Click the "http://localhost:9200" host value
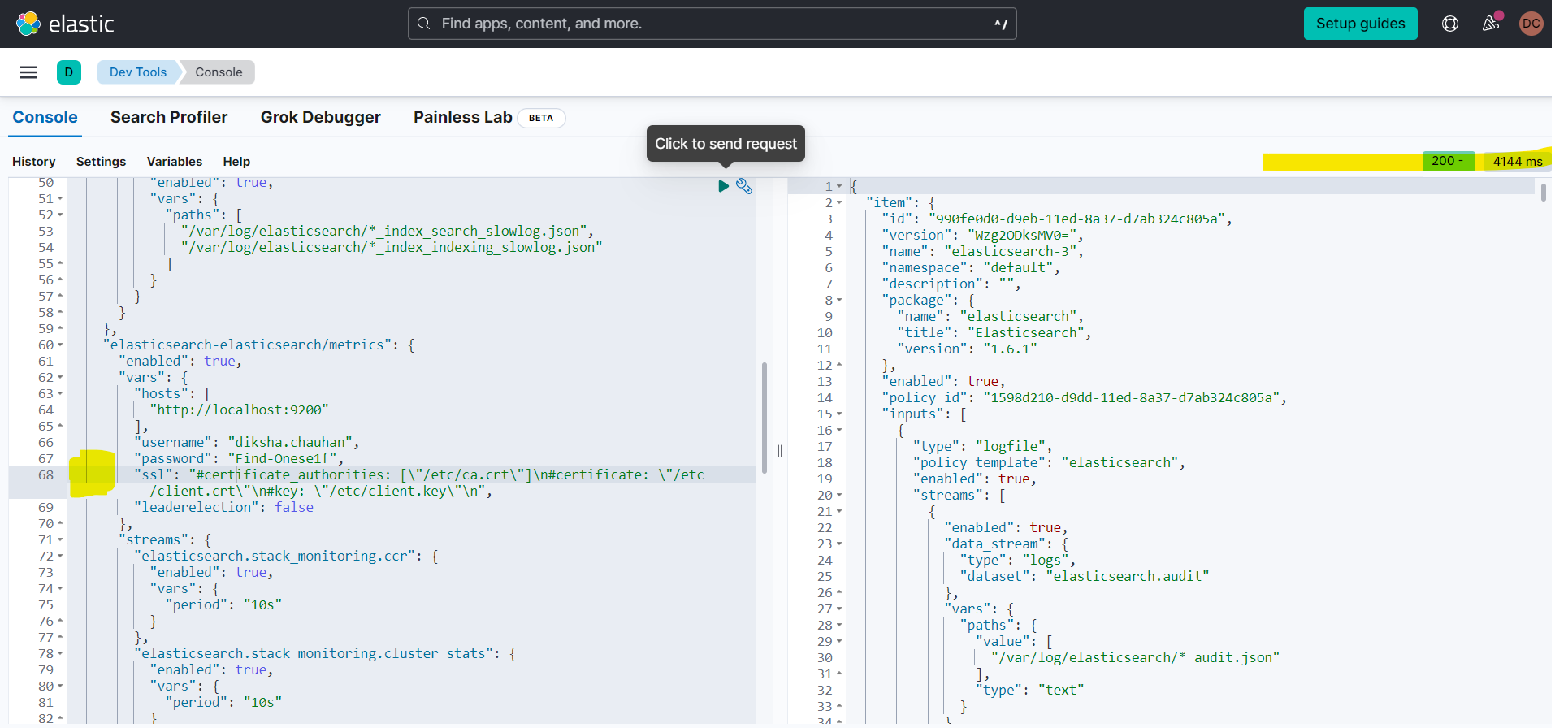The width and height of the screenshot is (1568, 728). pos(239,410)
